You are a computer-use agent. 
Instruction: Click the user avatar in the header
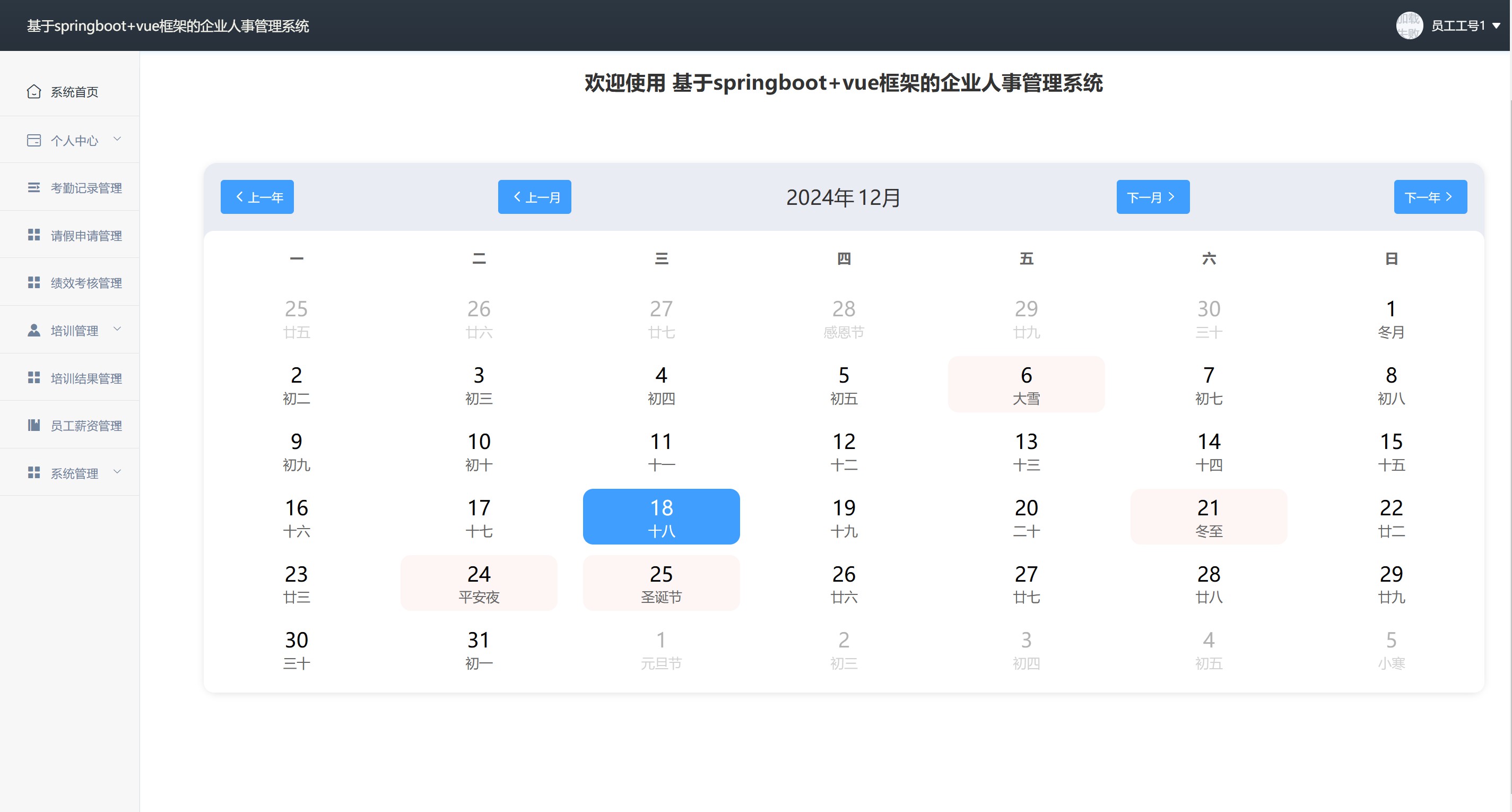pyautogui.click(x=1409, y=26)
